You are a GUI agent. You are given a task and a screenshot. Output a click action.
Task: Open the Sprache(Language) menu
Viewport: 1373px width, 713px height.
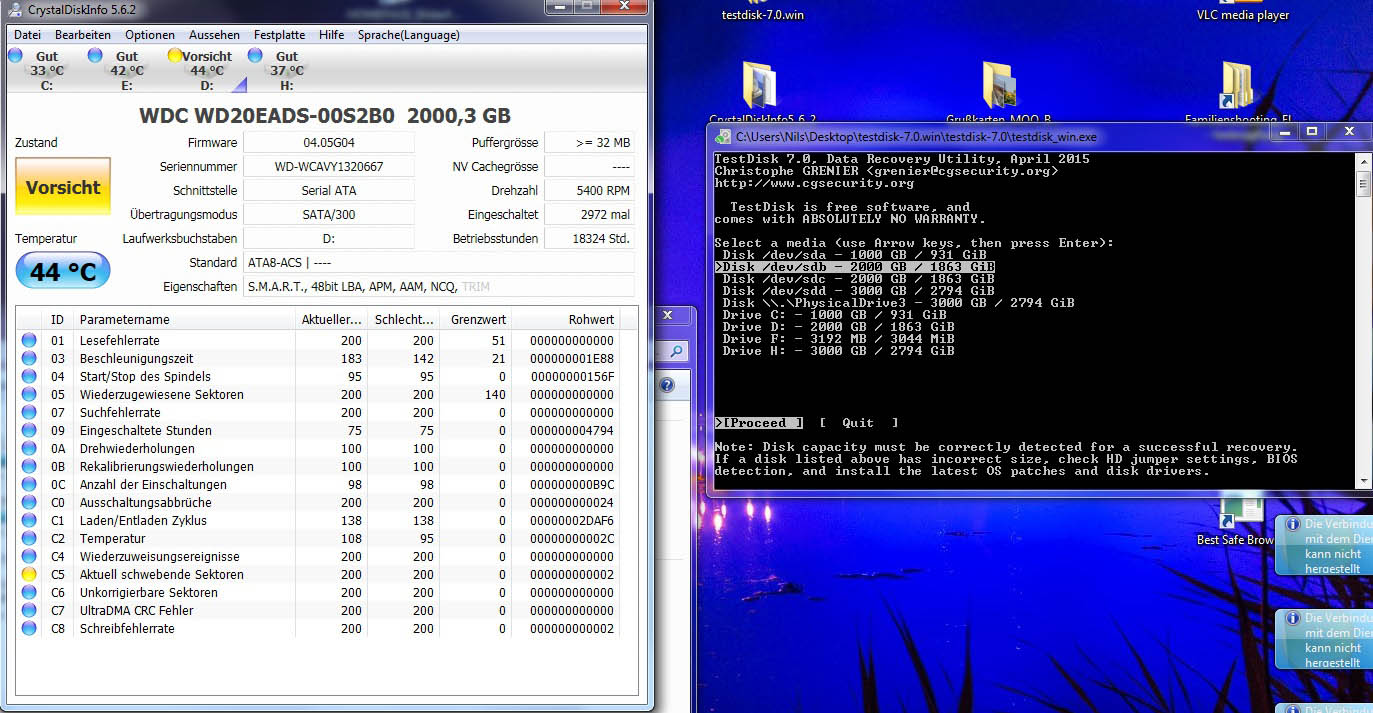pyautogui.click(x=409, y=34)
